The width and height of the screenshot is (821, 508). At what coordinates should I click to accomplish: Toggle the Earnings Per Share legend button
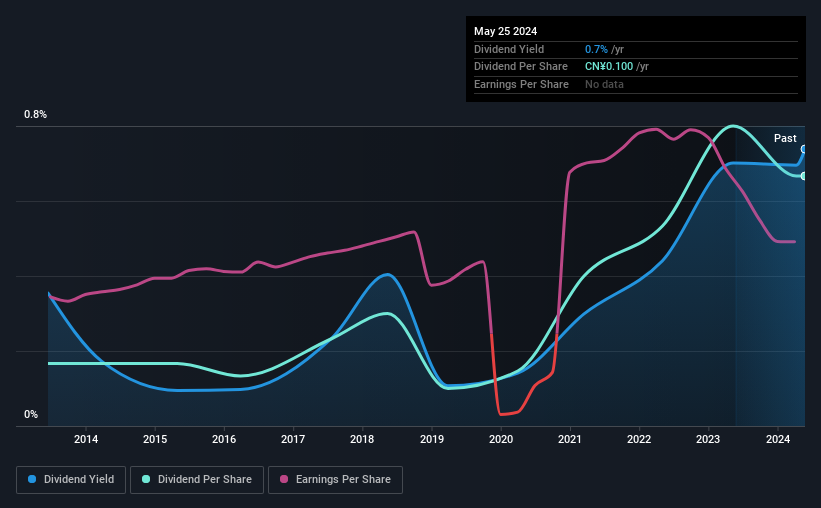pos(335,480)
